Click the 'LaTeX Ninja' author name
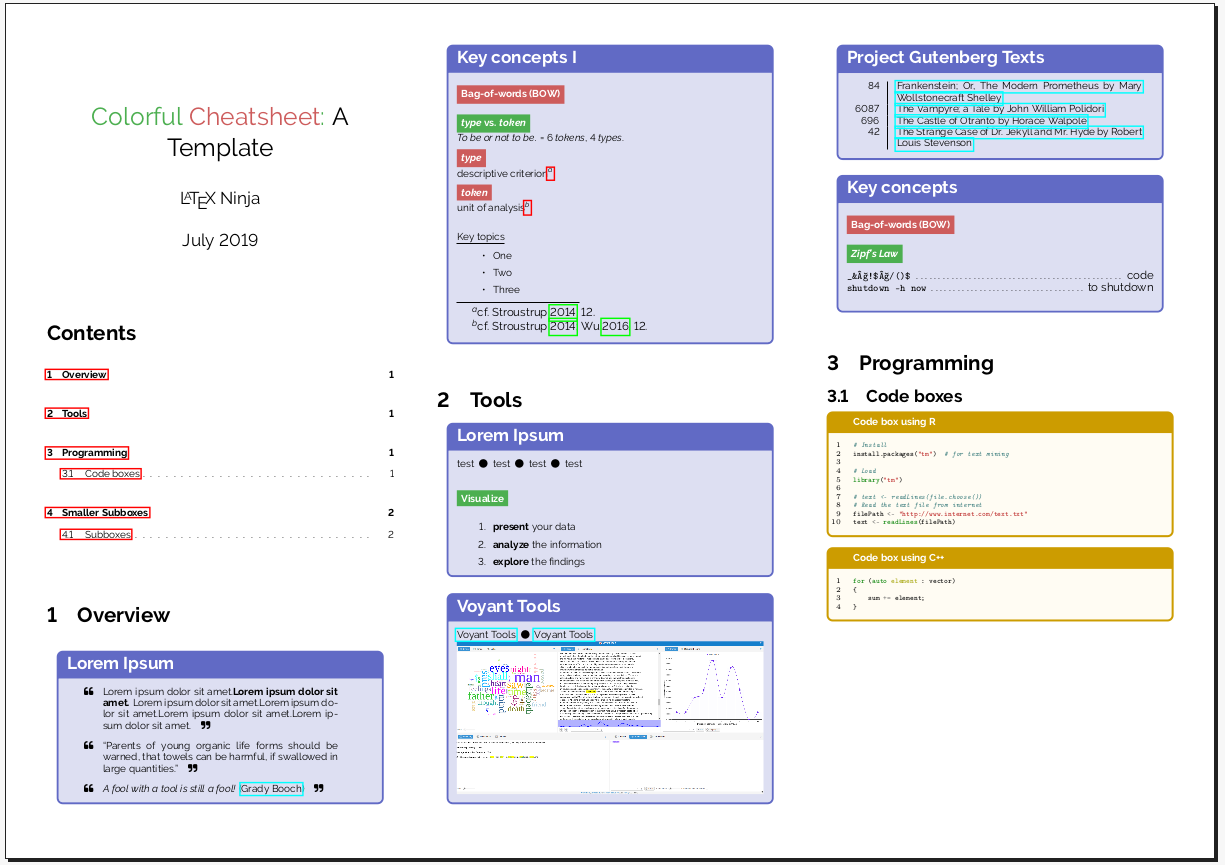Viewport: 1225px width, 865px height. pos(220,199)
